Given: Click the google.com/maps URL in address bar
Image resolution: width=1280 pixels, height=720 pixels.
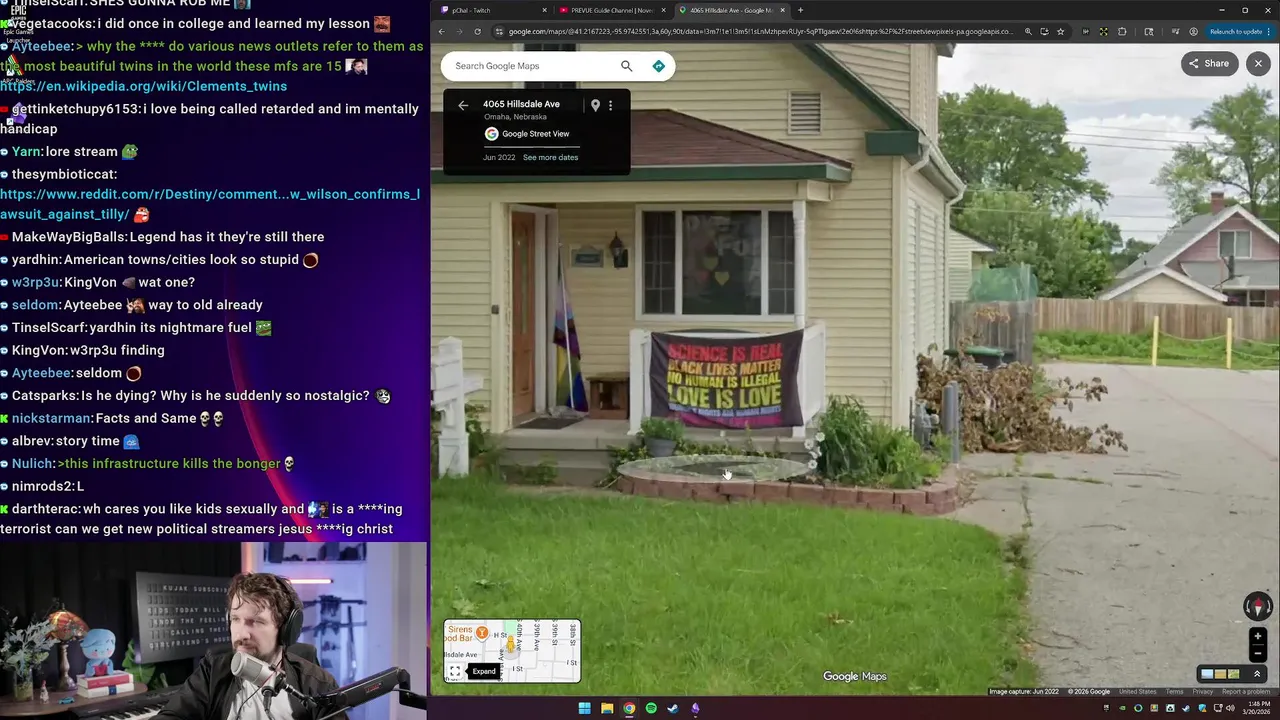Looking at the screenshot, I should 760,32.
